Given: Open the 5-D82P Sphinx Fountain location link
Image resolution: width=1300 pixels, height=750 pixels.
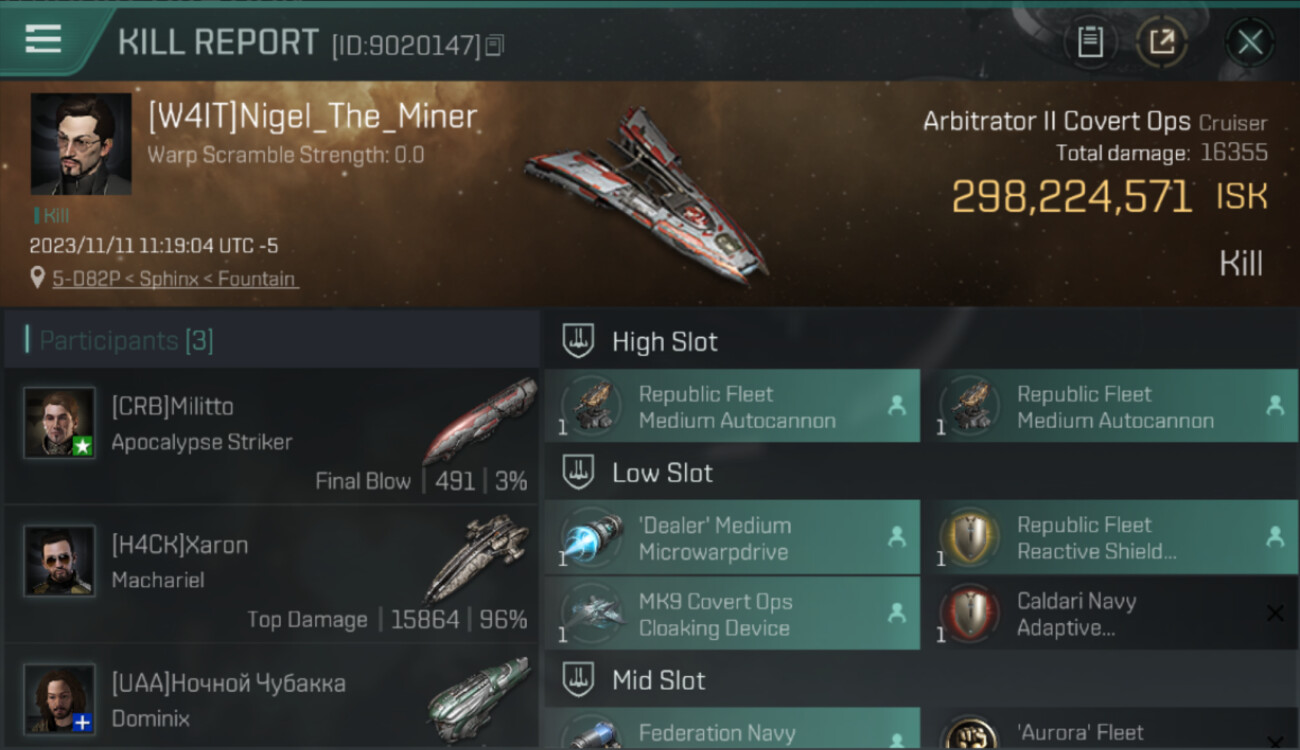Looking at the screenshot, I should click(175, 279).
